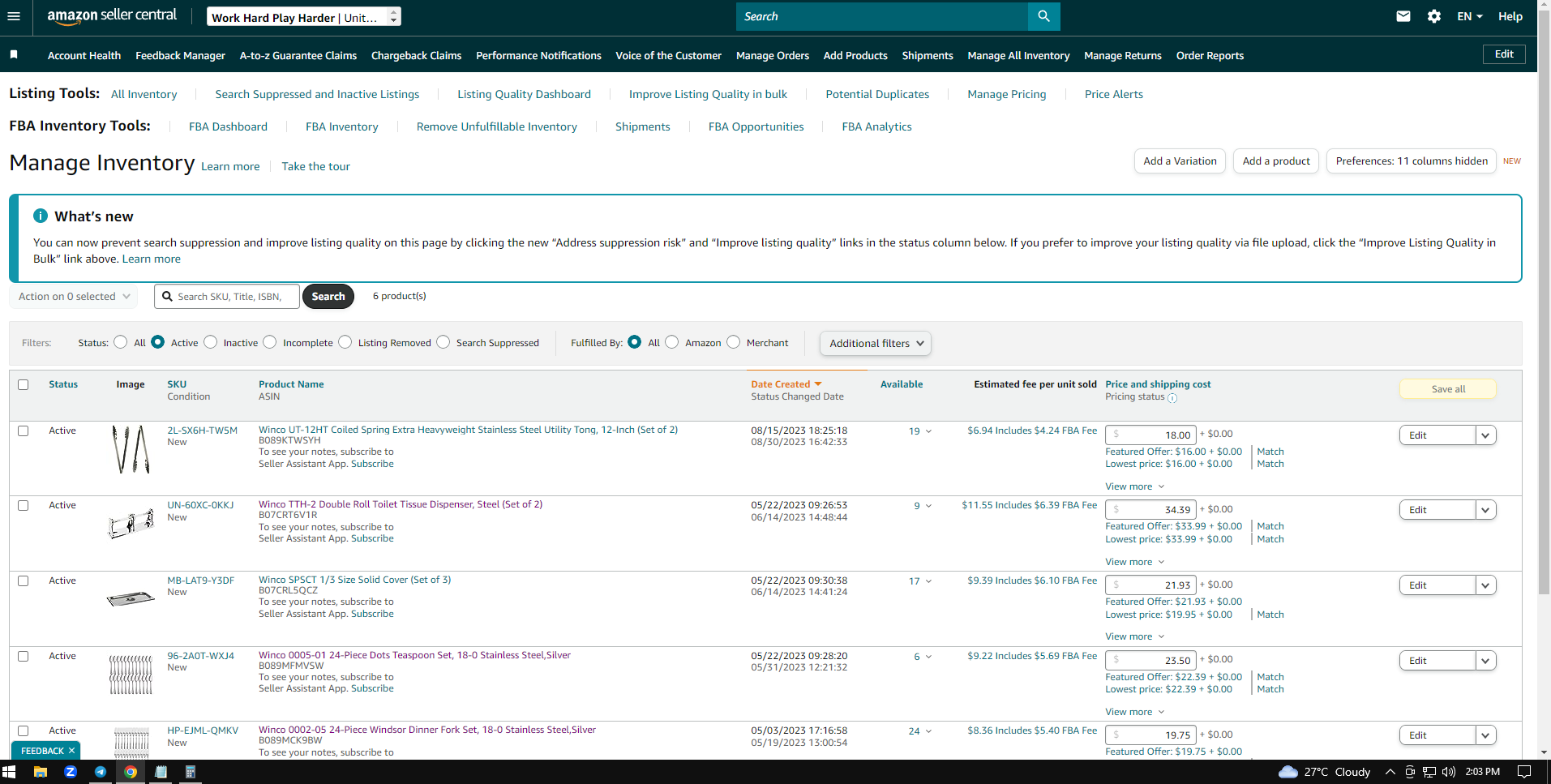Viewport: 1551px width, 784px height.
Task: Select Fulfilled By Merchant radio button
Action: [734, 342]
